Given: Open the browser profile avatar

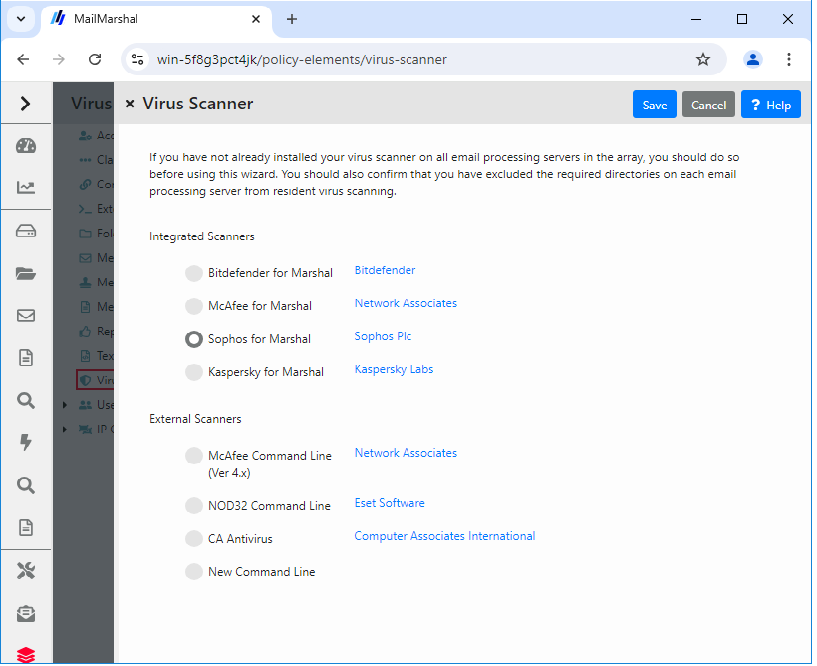Looking at the screenshot, I should coord(753,59).
